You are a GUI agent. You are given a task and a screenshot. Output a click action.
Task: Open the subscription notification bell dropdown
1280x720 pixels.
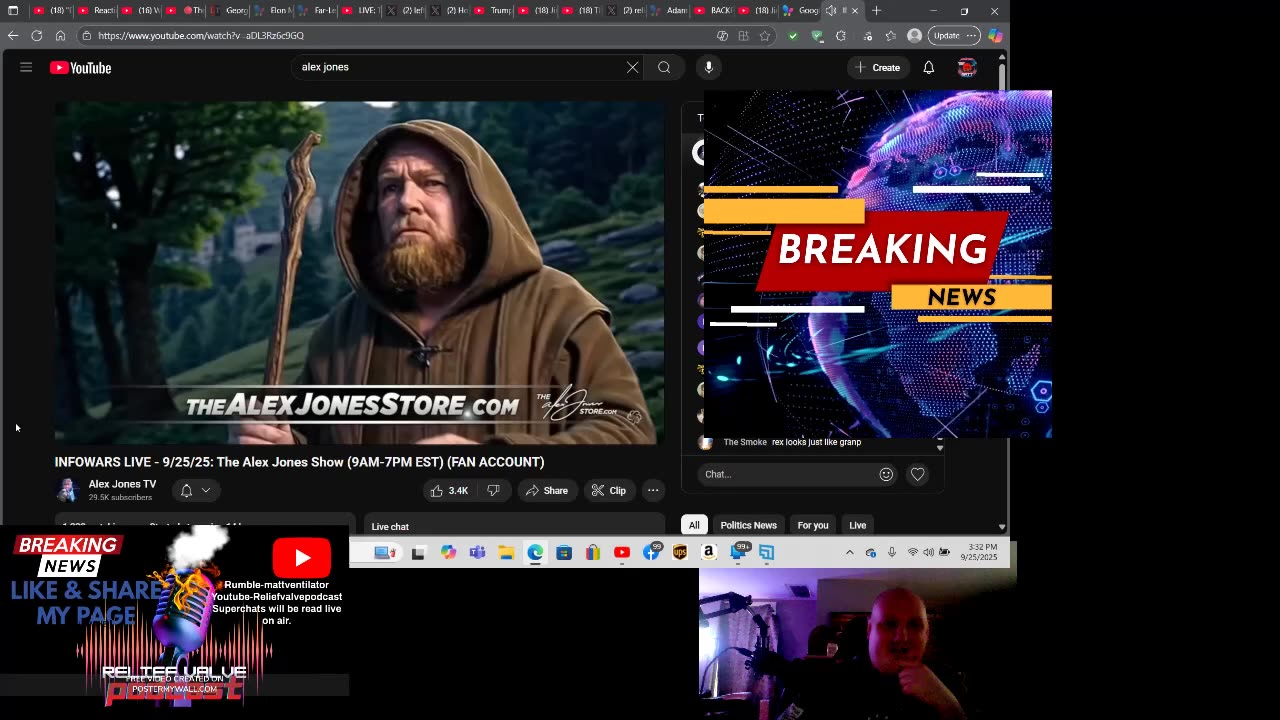[195, 490]
